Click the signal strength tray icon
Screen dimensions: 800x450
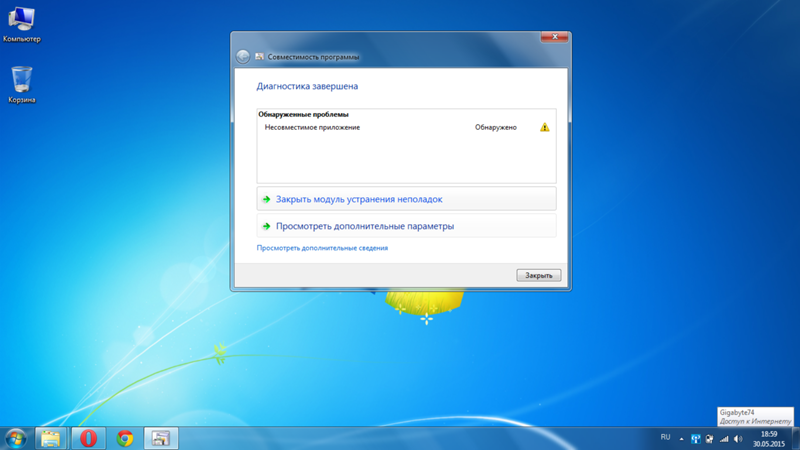724,439
